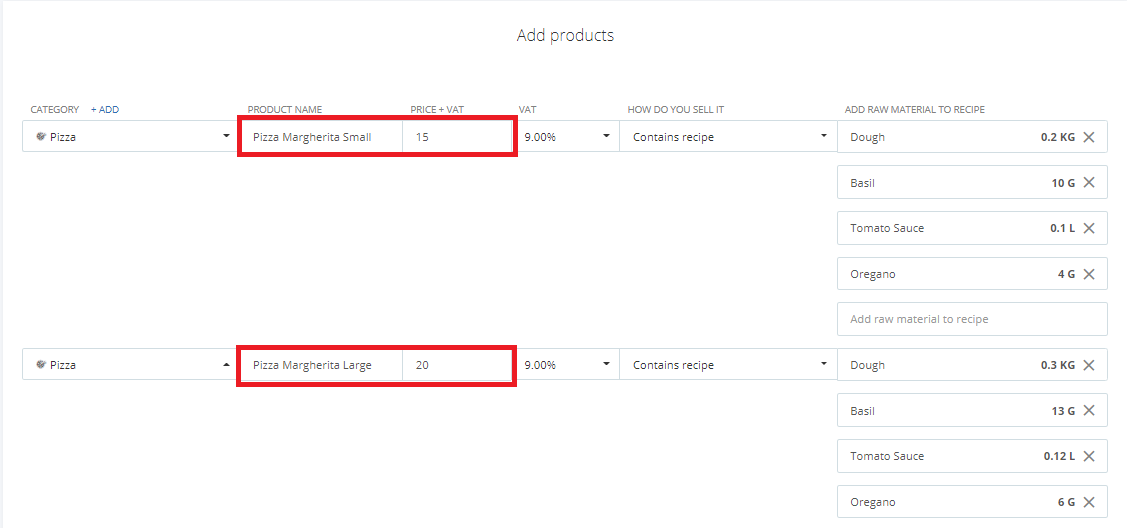Open VAT dropdown for Pizza Margherita Small
This screenshot has height=528, width=1127.
click(x=567, y=136)
